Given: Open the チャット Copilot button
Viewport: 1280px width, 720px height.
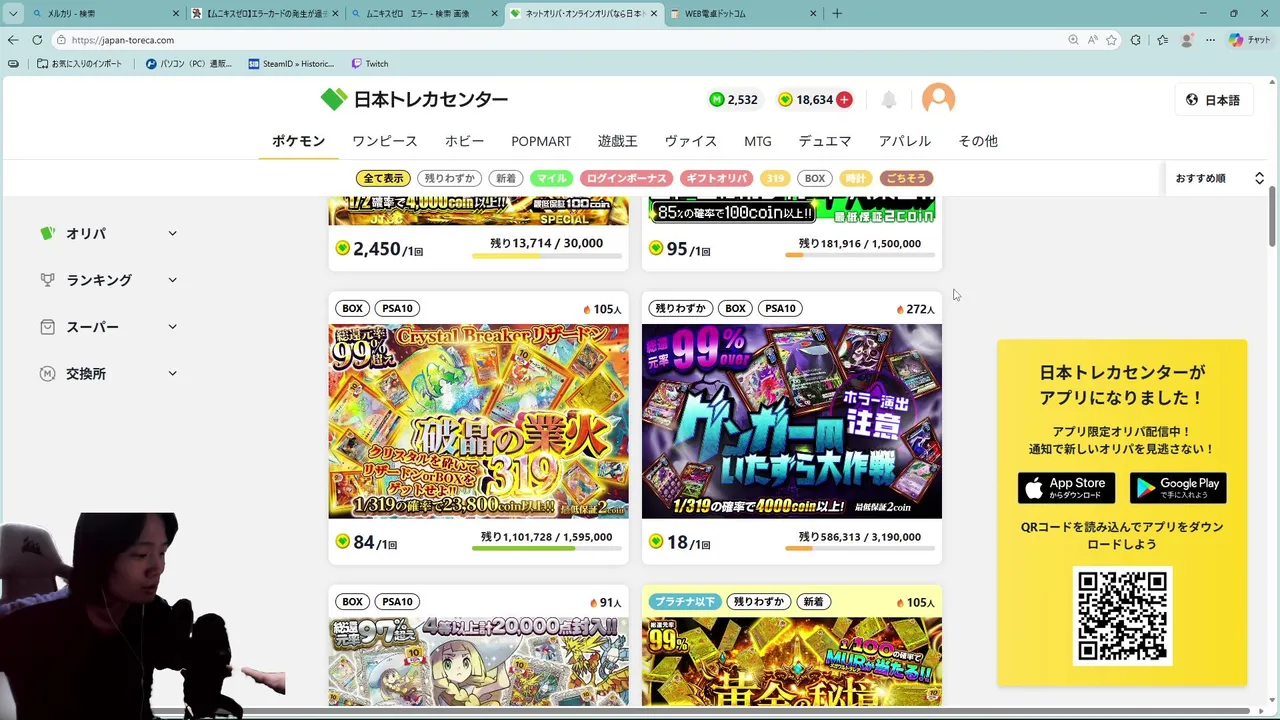Looking at the screenshot, I should (x=1250, y=40).
